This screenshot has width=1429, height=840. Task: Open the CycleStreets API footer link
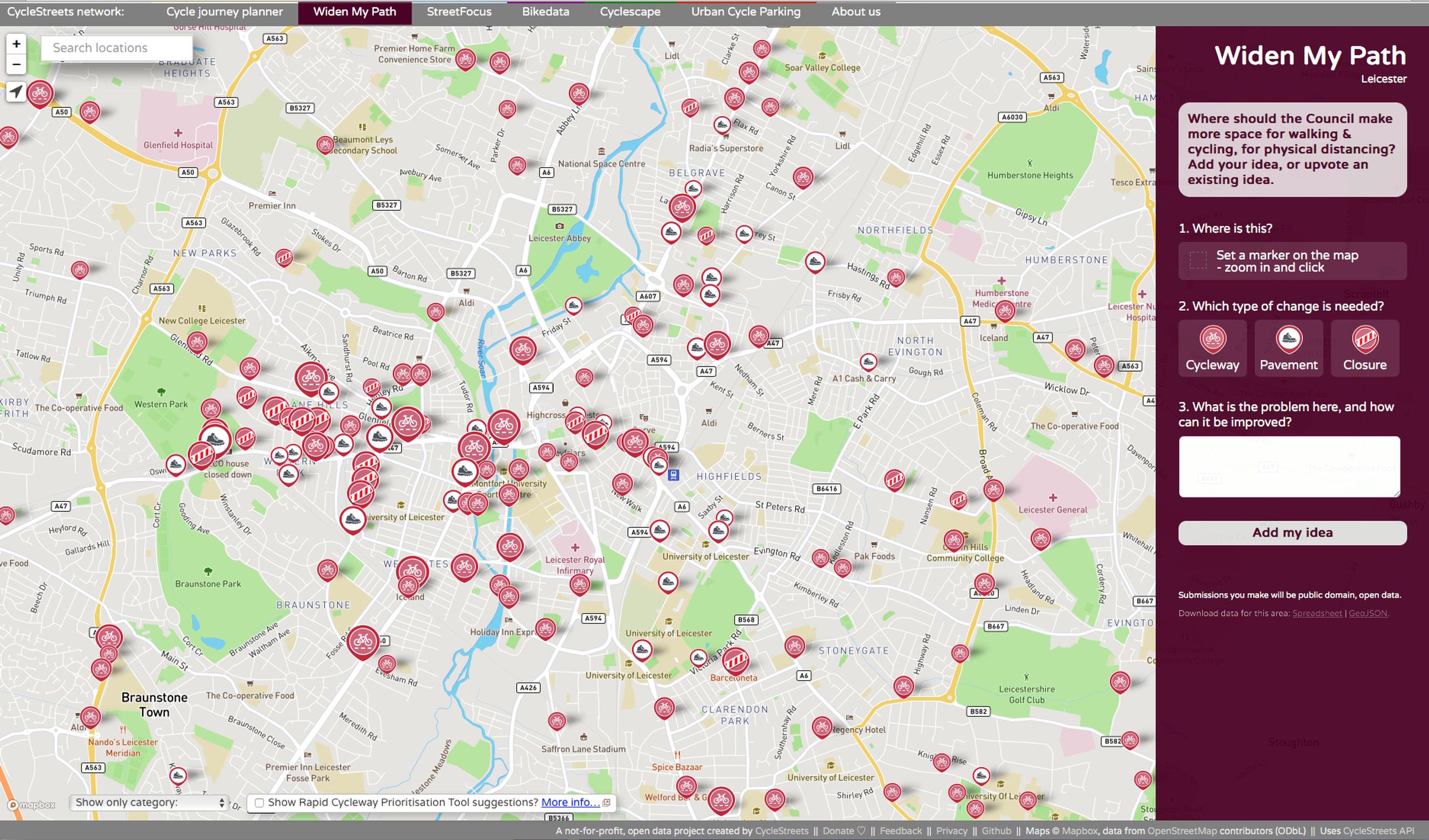[x=1379, y=831]
